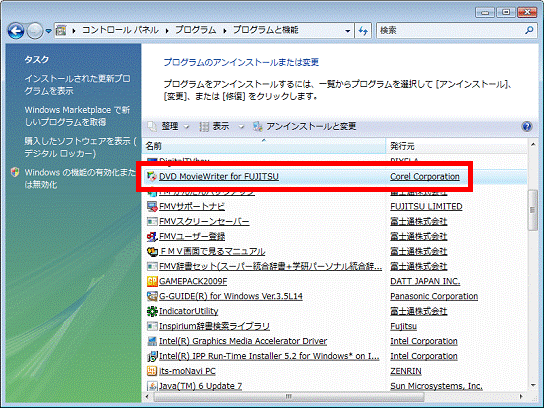
Task: Click the FMVユーザー登録 icon
Action: (152, 237)
